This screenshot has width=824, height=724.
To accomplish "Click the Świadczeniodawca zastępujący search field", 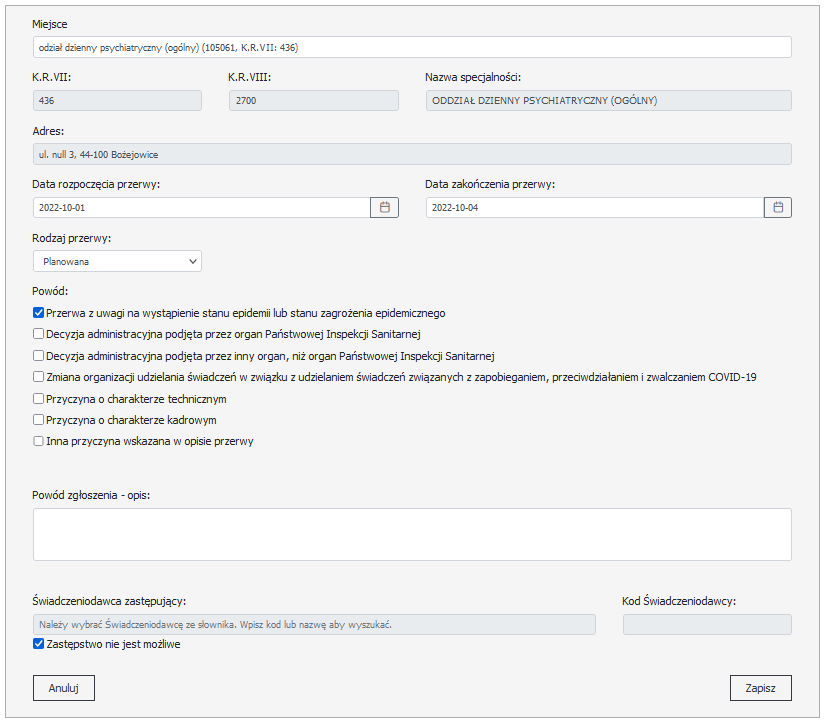I will [314, 625].
